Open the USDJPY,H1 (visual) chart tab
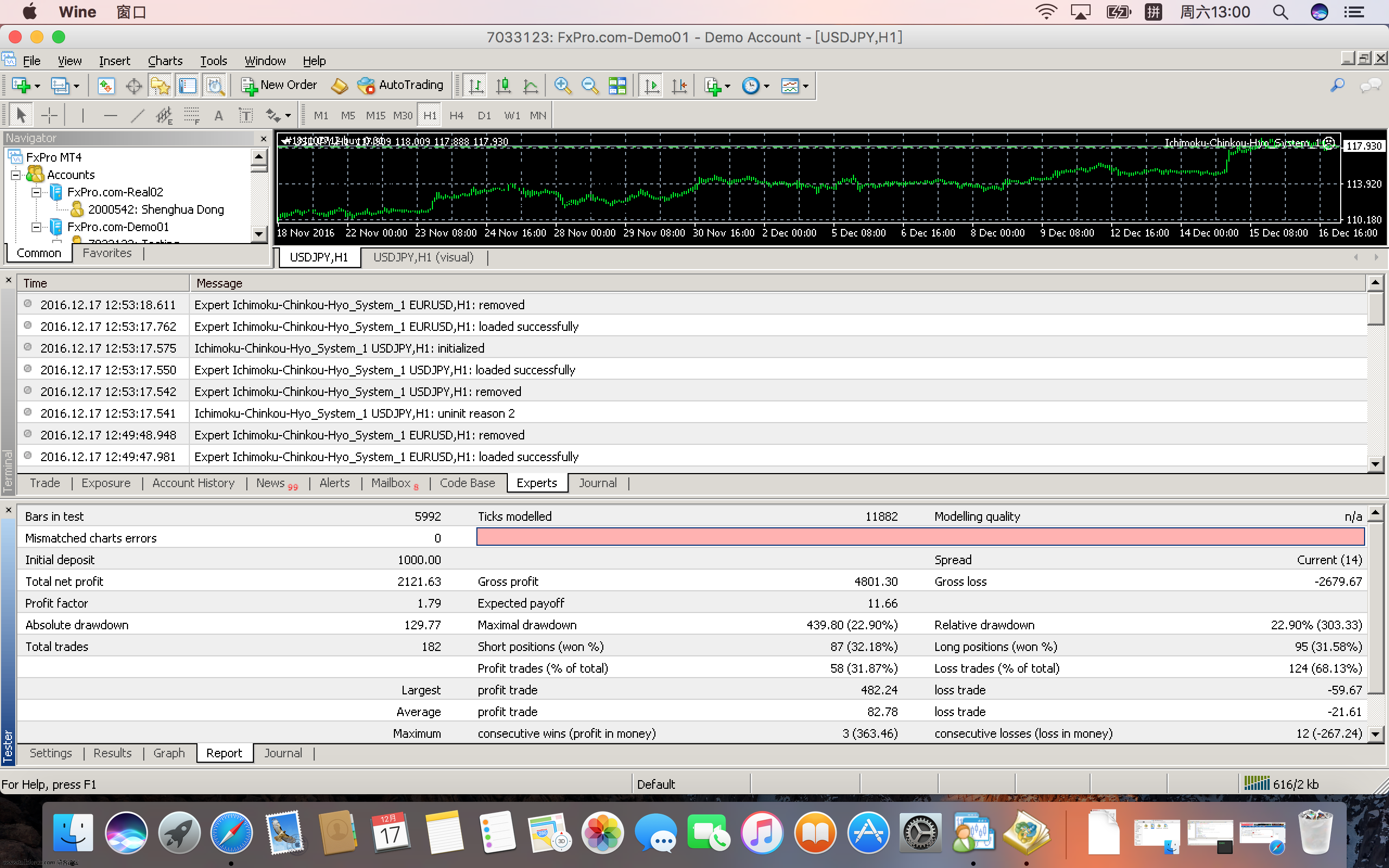1389x868 pixels. (424, 257)
